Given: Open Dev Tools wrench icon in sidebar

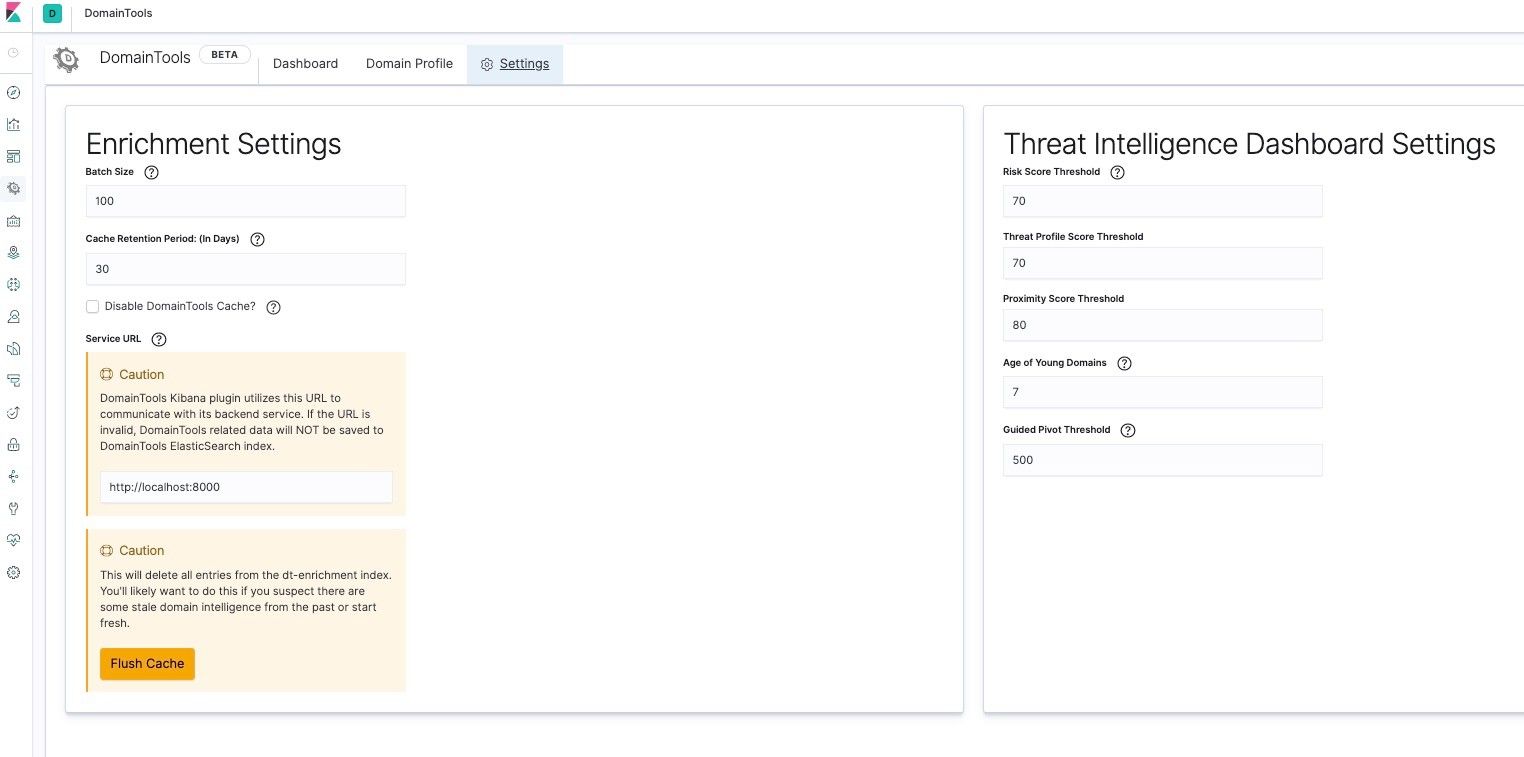Looking at the screenshot, I should tap(13, 508).
